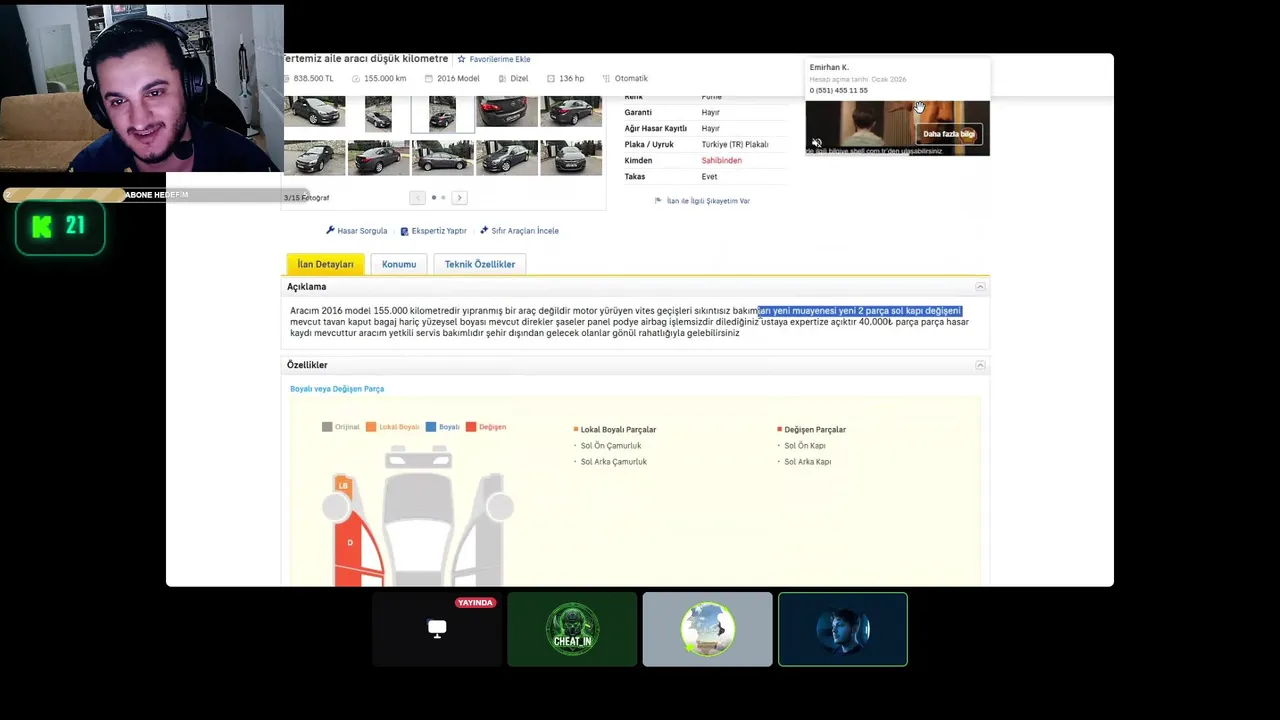Select the landscape avatar participant tile

pos(707,629)
